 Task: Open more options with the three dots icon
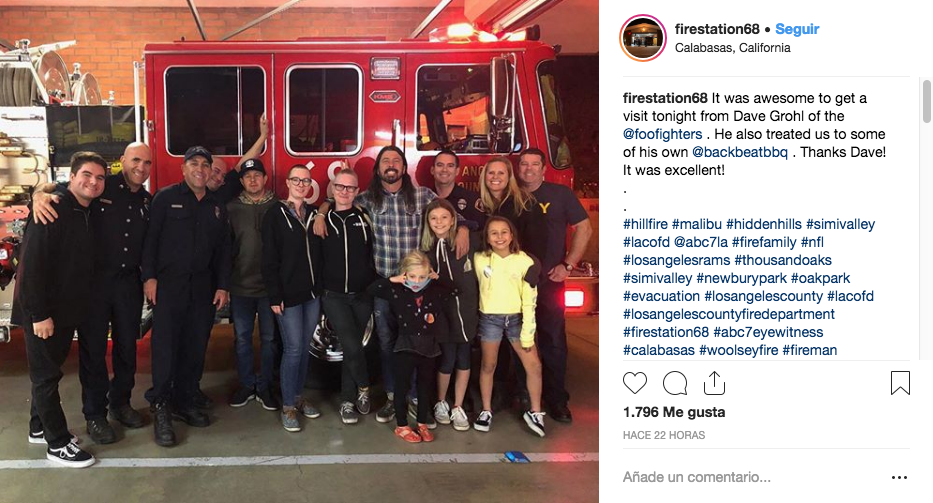(x=899, y=477)
